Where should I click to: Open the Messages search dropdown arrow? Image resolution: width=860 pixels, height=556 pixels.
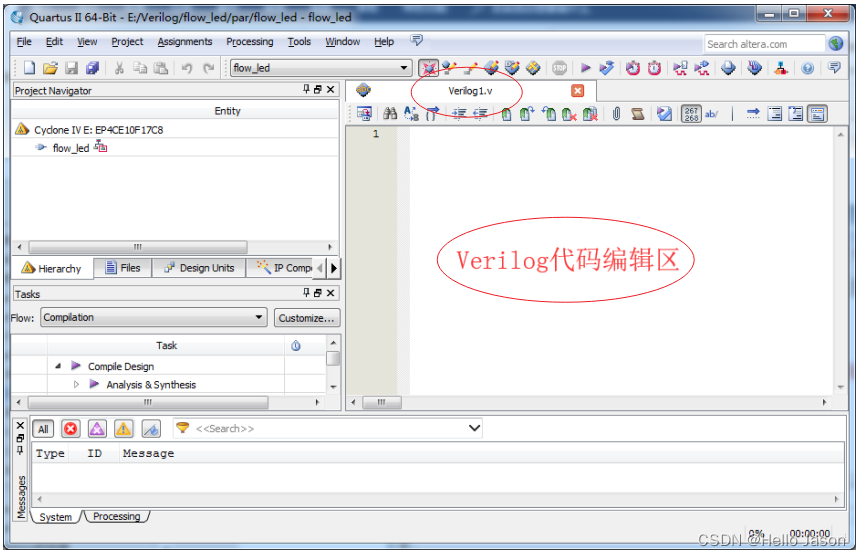tap(474, 428)
